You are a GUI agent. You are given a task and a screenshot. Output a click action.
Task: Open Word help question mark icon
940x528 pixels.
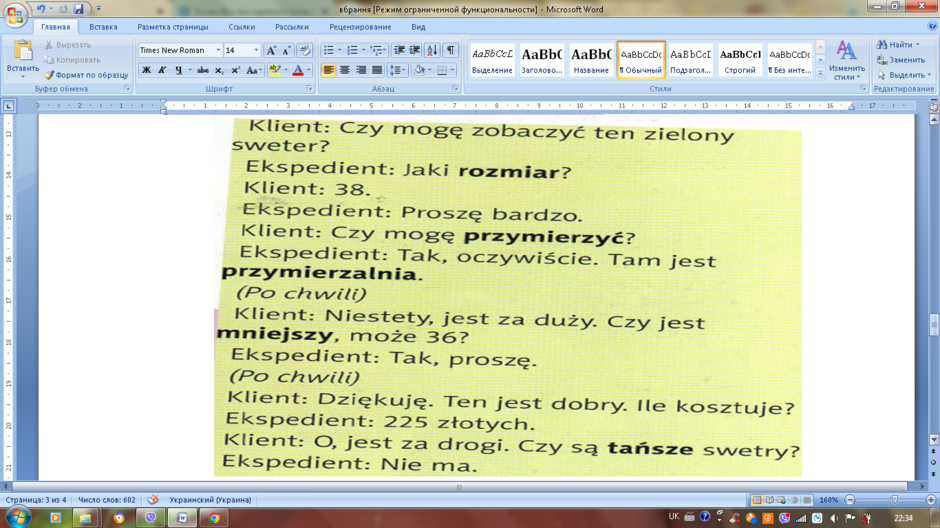pos(932,26)
